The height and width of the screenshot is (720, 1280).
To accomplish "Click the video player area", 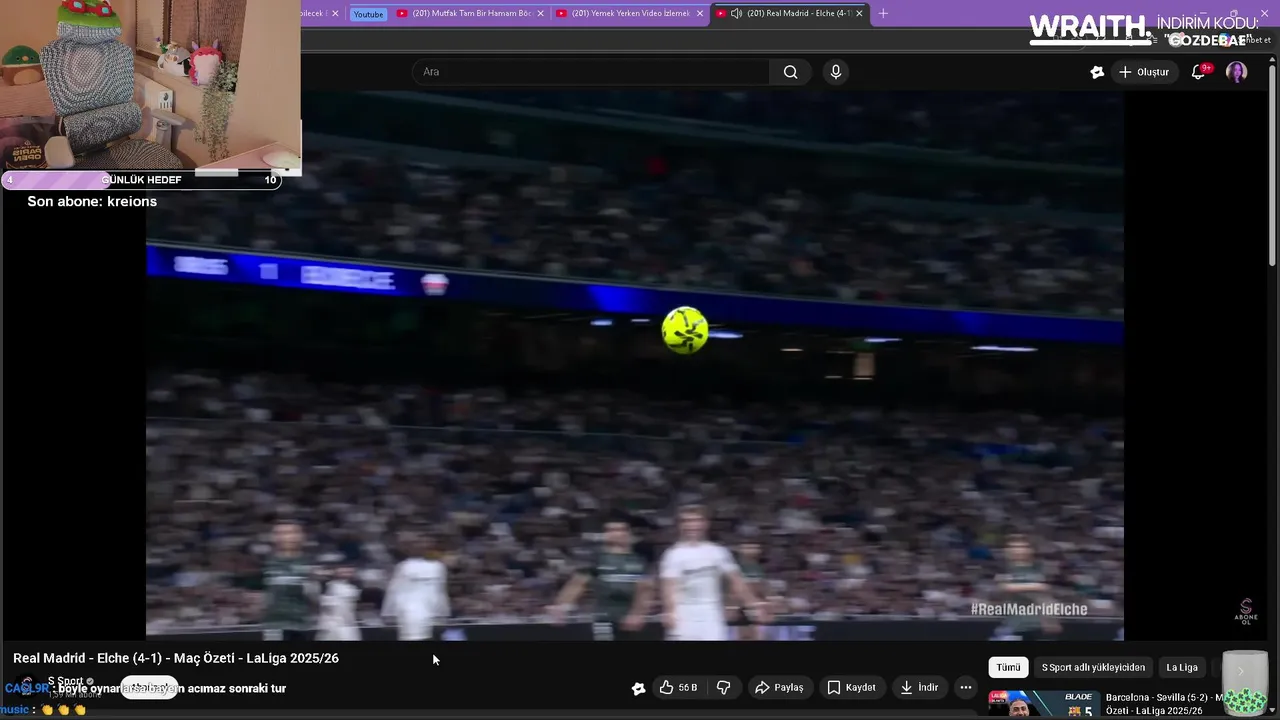I will click(x=635, y=365).
